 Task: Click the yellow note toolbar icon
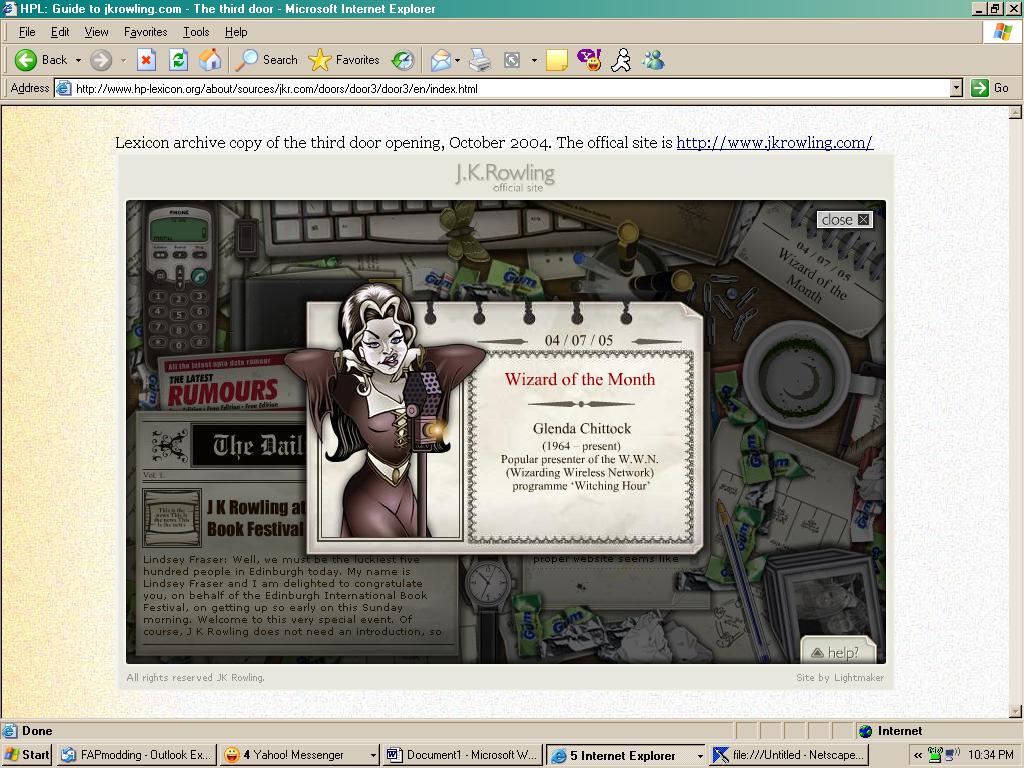[556, 60]
